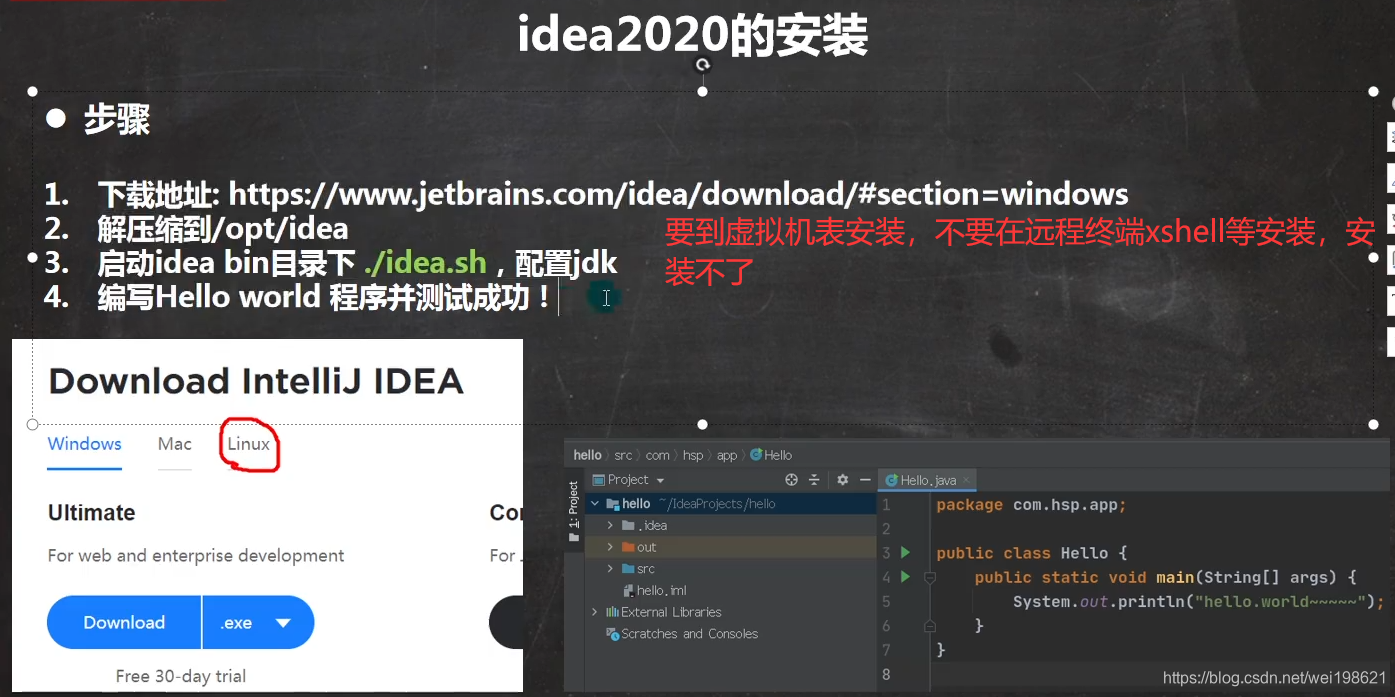Click the '编写Hello world 程序并测试成功！' line
Image resolution: width=1395 pixels, height=697 pixels.
tap(324, 297)
